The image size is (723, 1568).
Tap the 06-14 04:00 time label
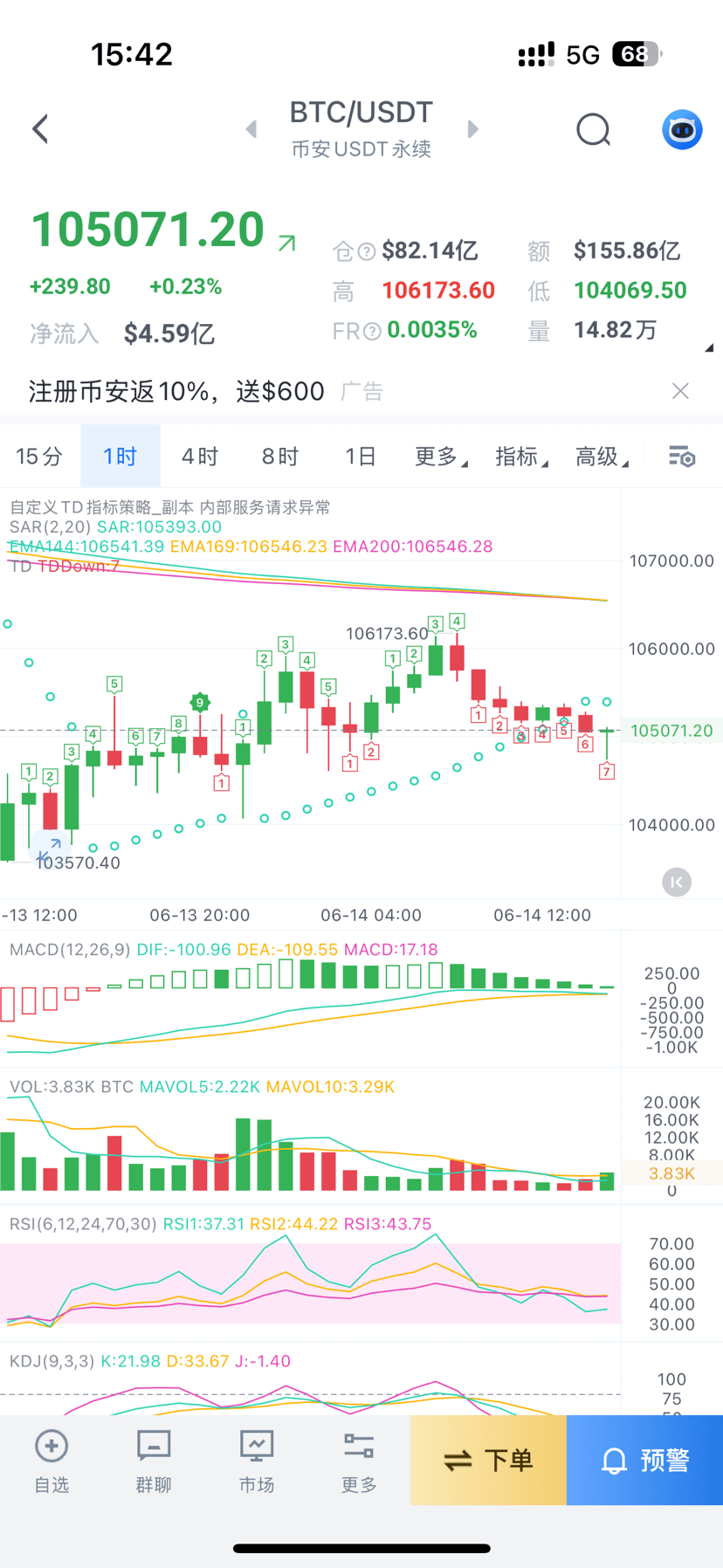coord(371,915)
